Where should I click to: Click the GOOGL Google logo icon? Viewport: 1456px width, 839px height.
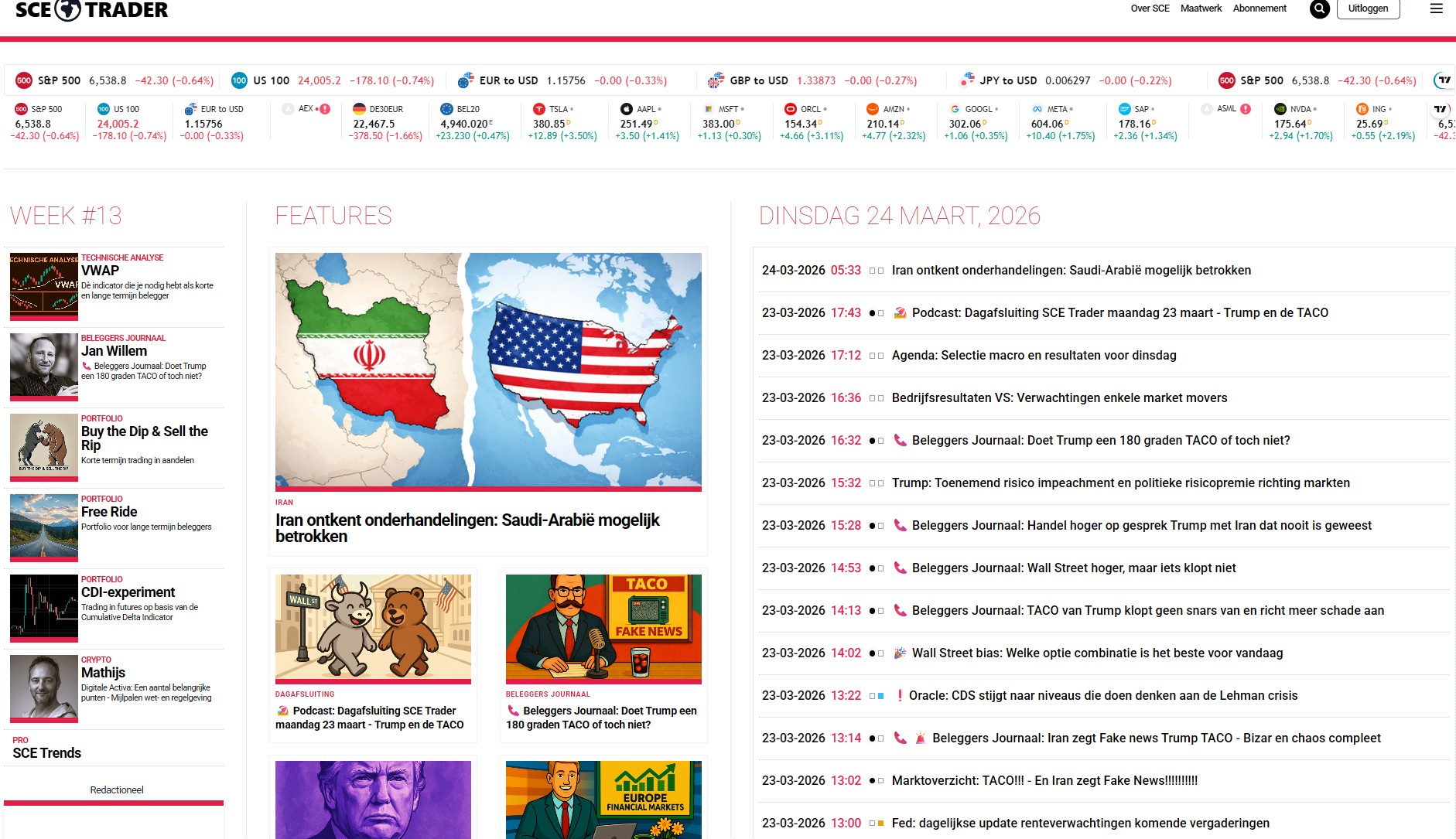[x=955, y=109]
